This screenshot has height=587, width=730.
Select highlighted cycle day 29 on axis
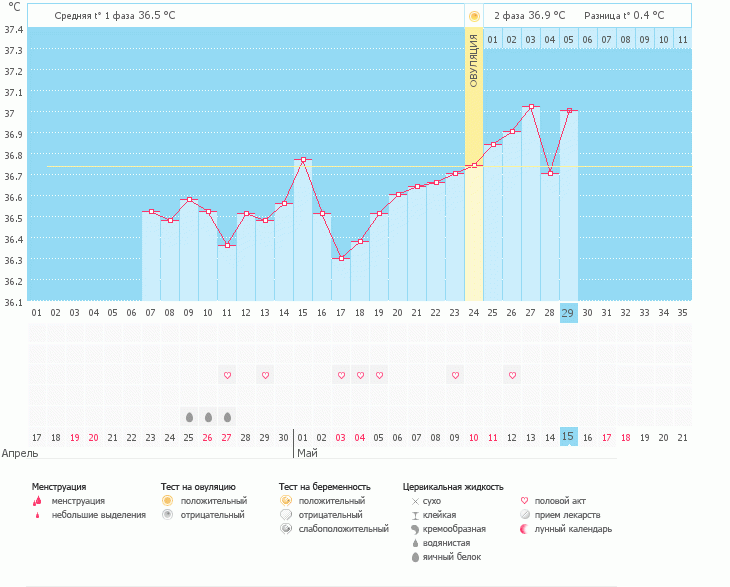pos(568,312)
